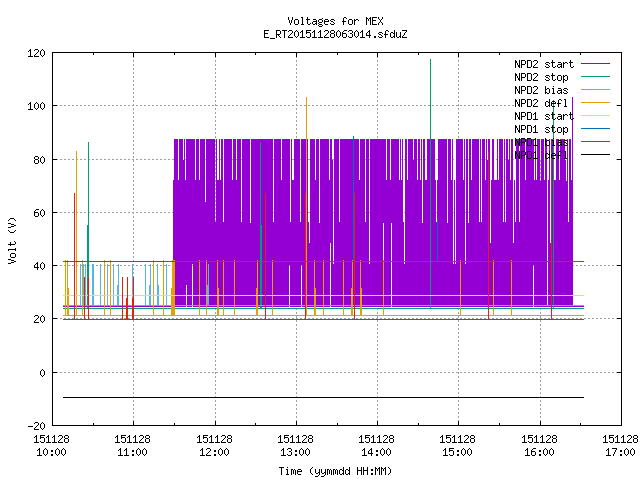
Task: Click the x-axis tick label 10:00
Action: pyautogui.click(x=51, y=452)
